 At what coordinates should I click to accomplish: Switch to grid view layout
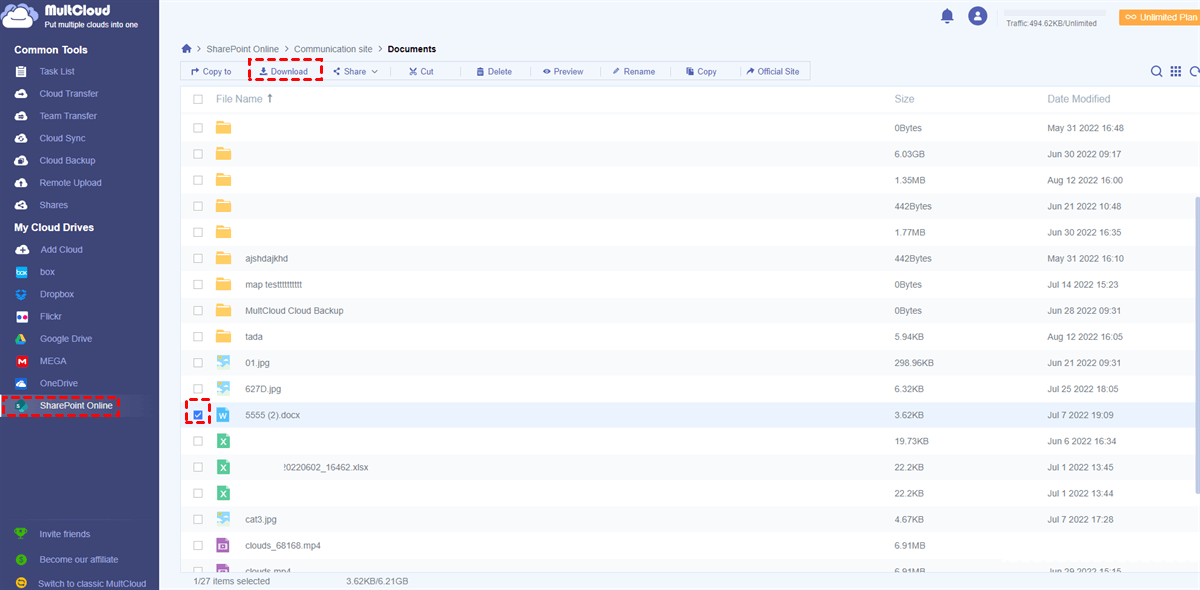click(1176, 71)
